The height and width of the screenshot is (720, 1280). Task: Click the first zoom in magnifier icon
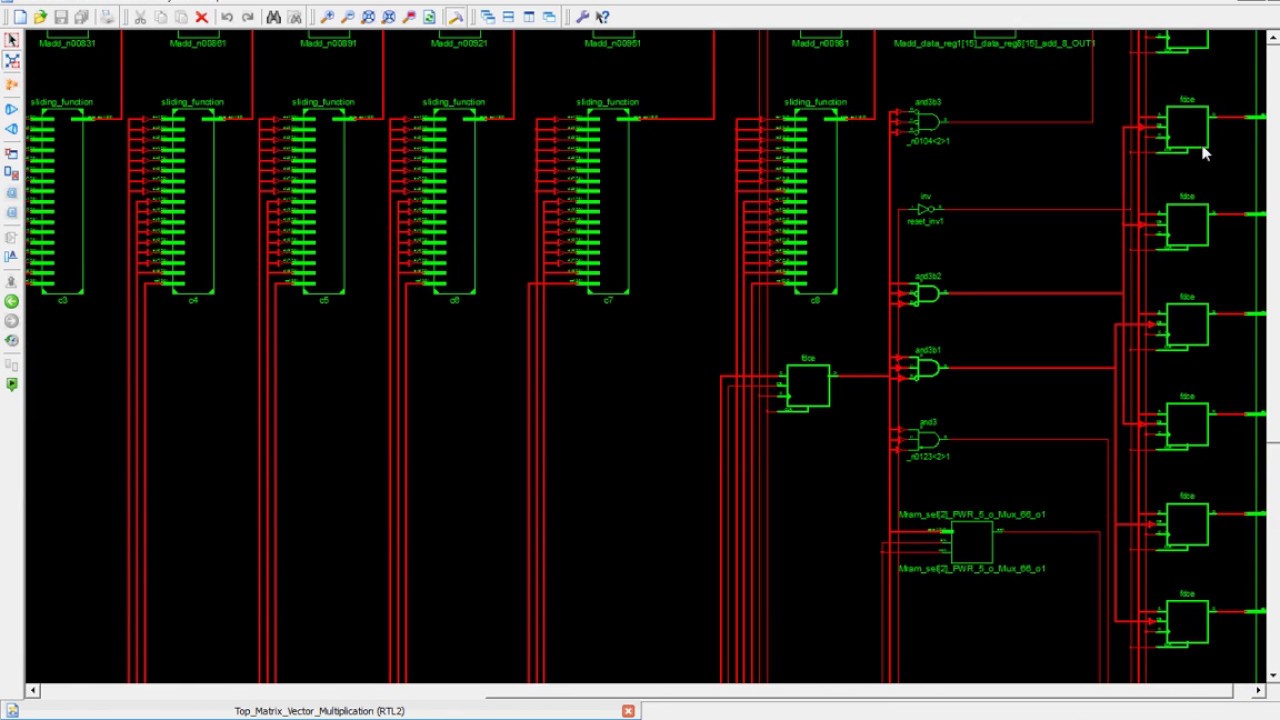327,17
